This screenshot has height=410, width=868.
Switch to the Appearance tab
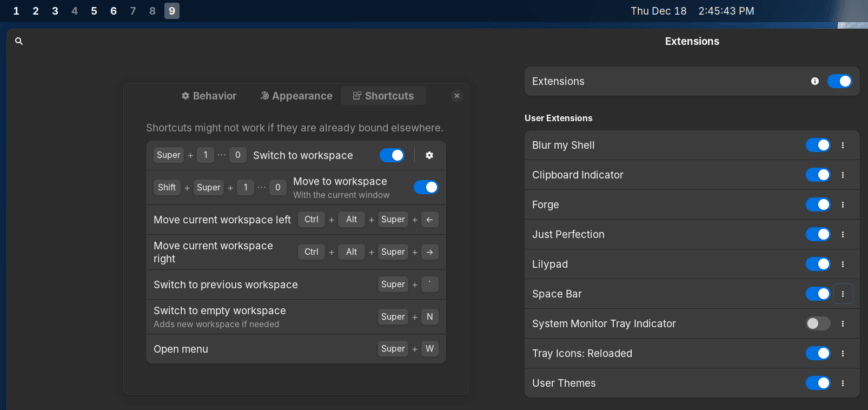tap(295, 96)
